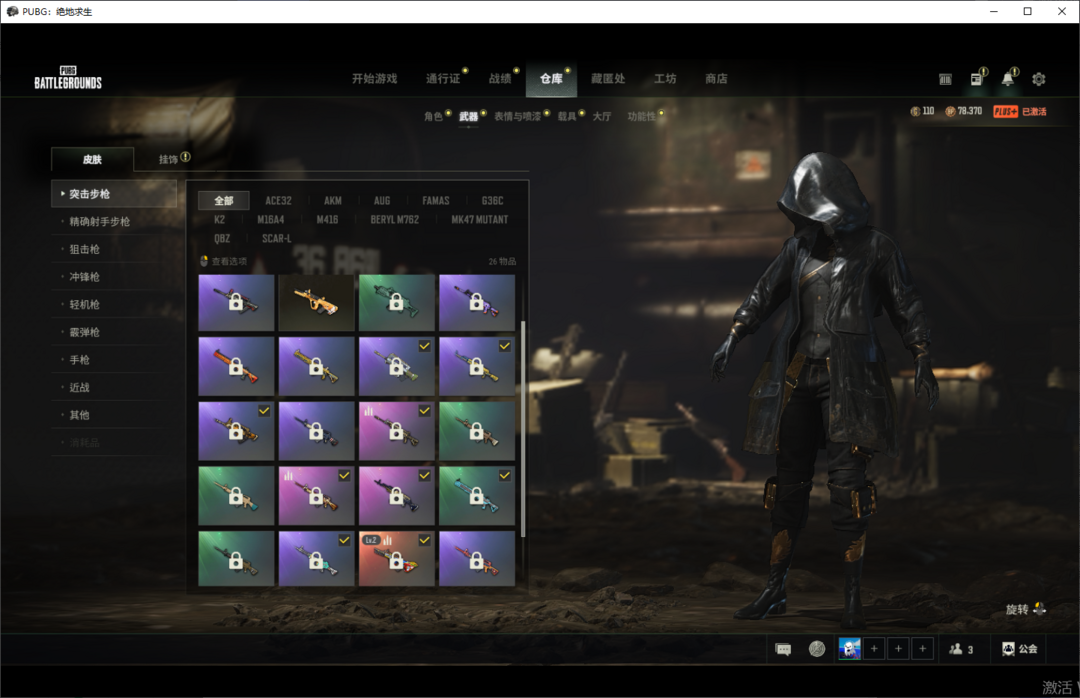Filter skins by SCAR-L

pyautogui.click(x=276, y=238)
